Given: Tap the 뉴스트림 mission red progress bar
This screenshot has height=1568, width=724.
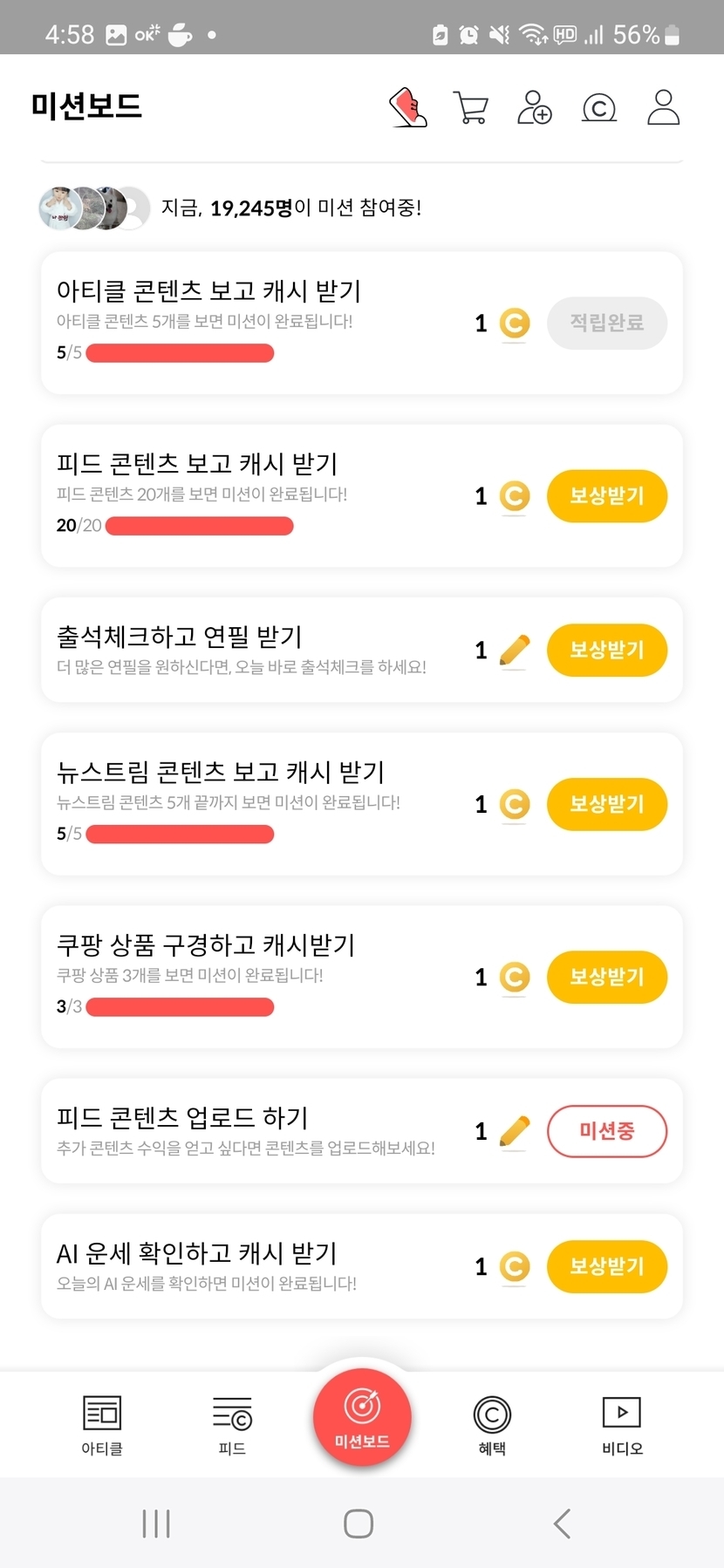Looking at the screenshot, I should point(180,834).
